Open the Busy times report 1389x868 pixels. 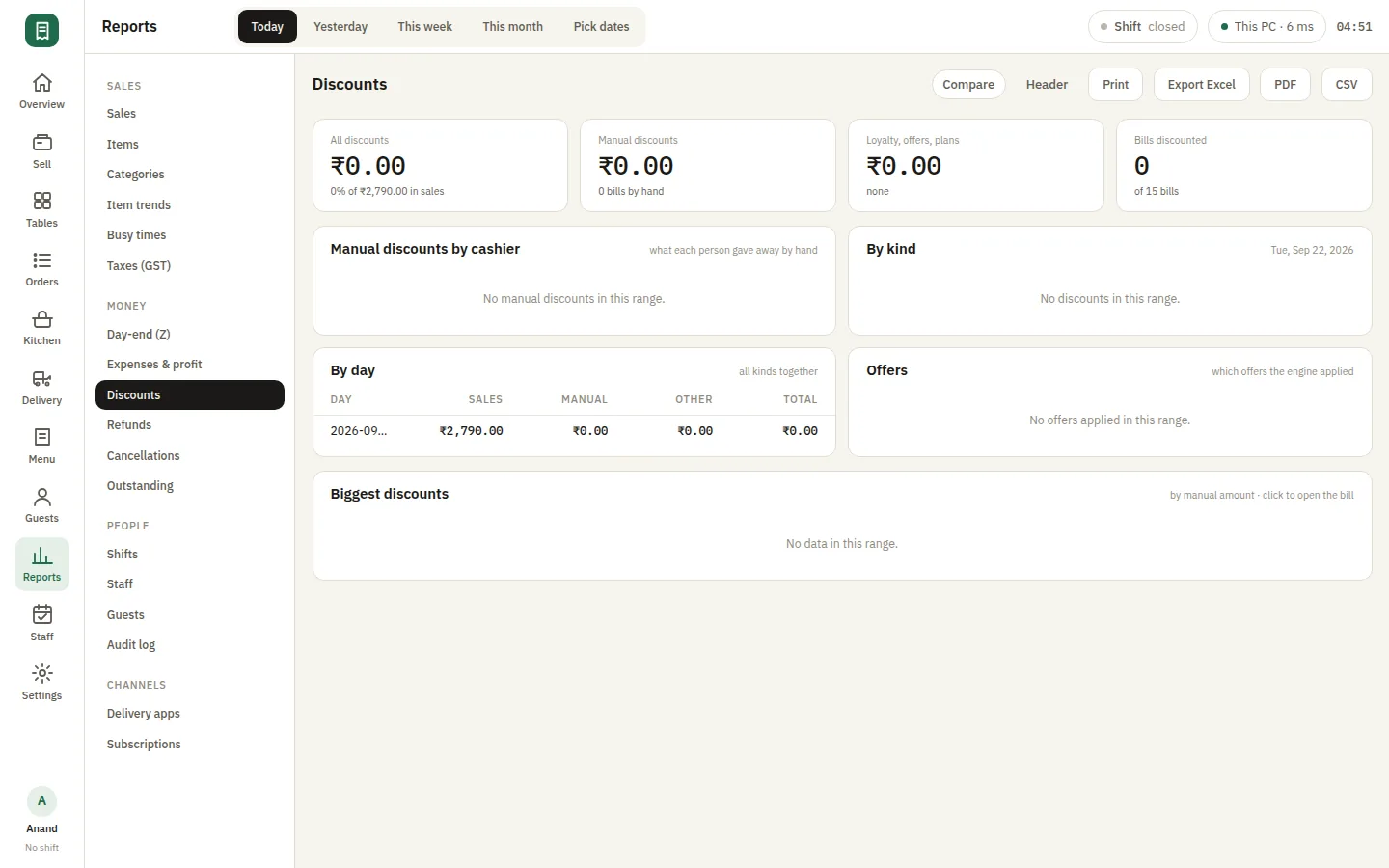click(190, 235)
